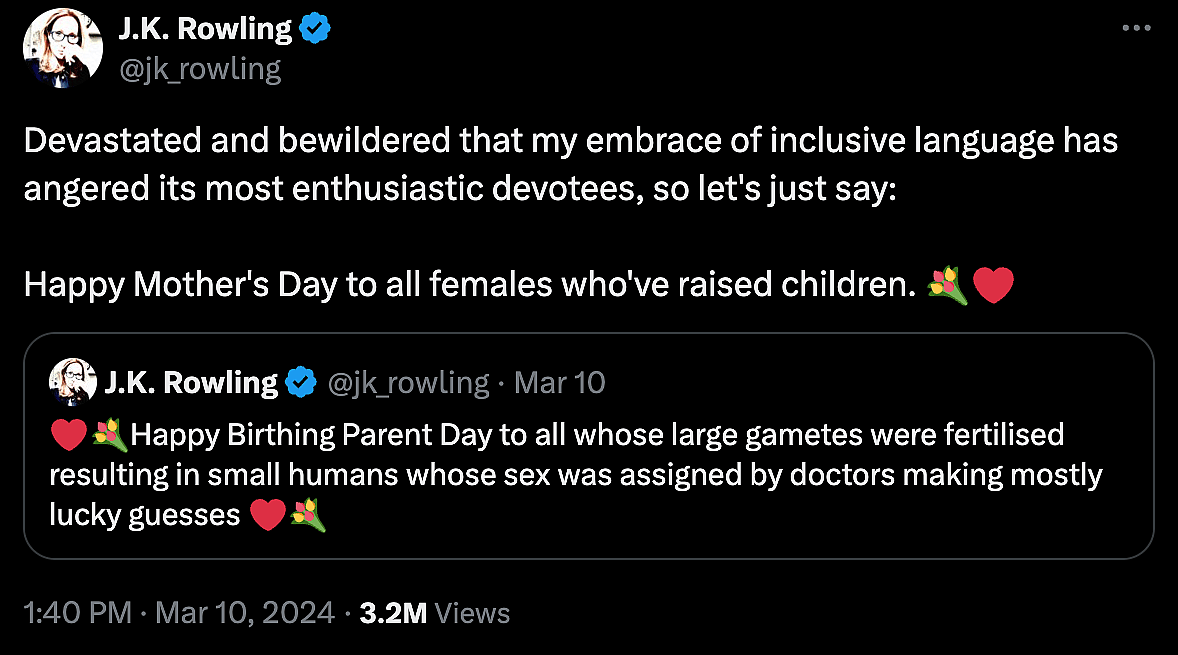Open the Mar 10 date link on the quoted tweet

point(559,382)
